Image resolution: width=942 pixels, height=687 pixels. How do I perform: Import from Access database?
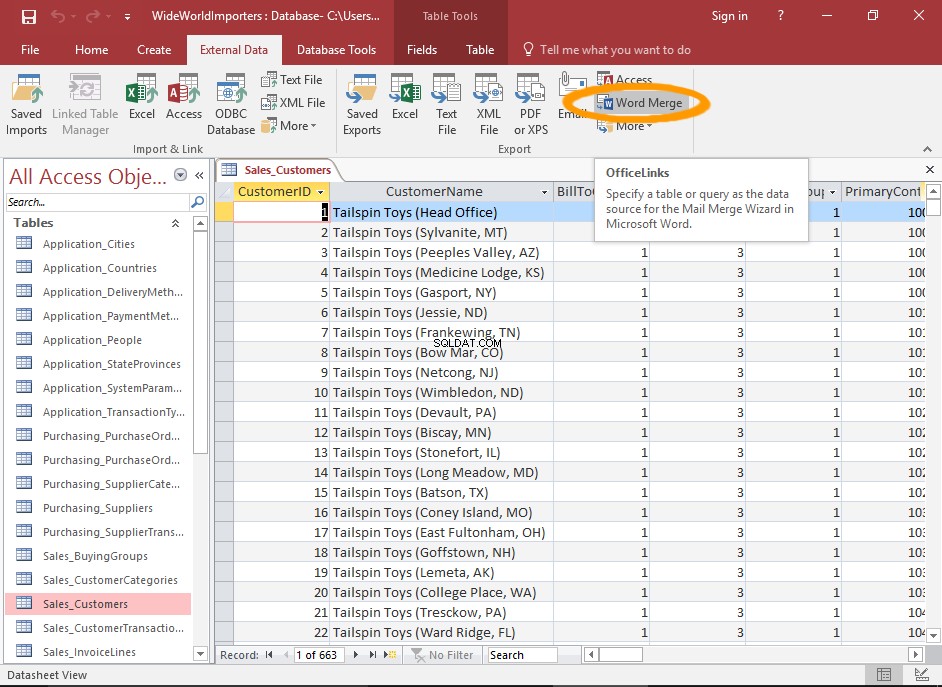point(183,97)
